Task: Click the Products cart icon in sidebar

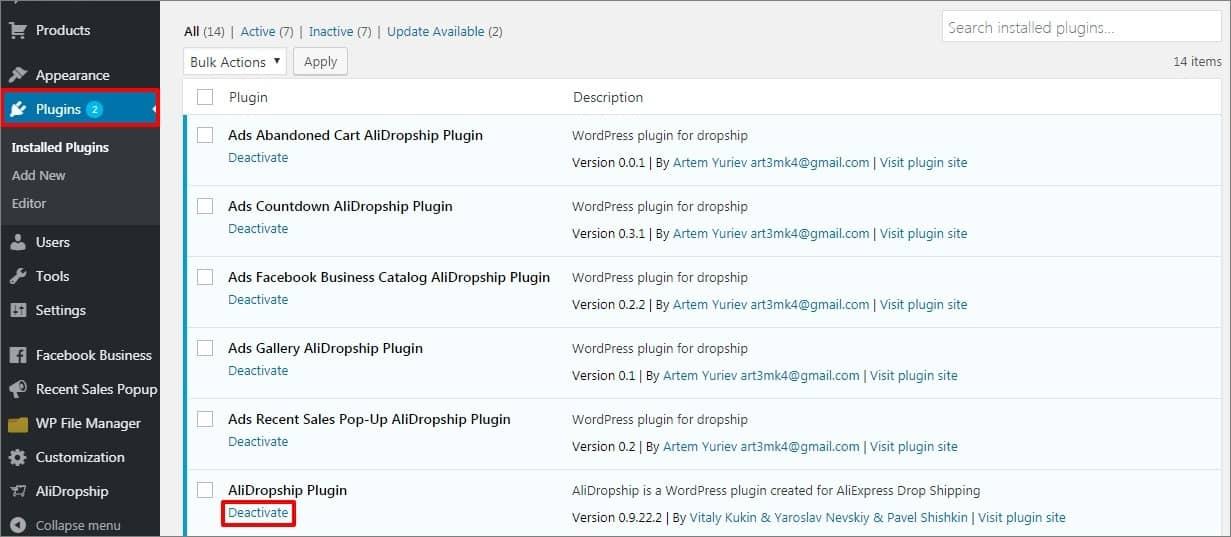Action: [x=17, y=30]
